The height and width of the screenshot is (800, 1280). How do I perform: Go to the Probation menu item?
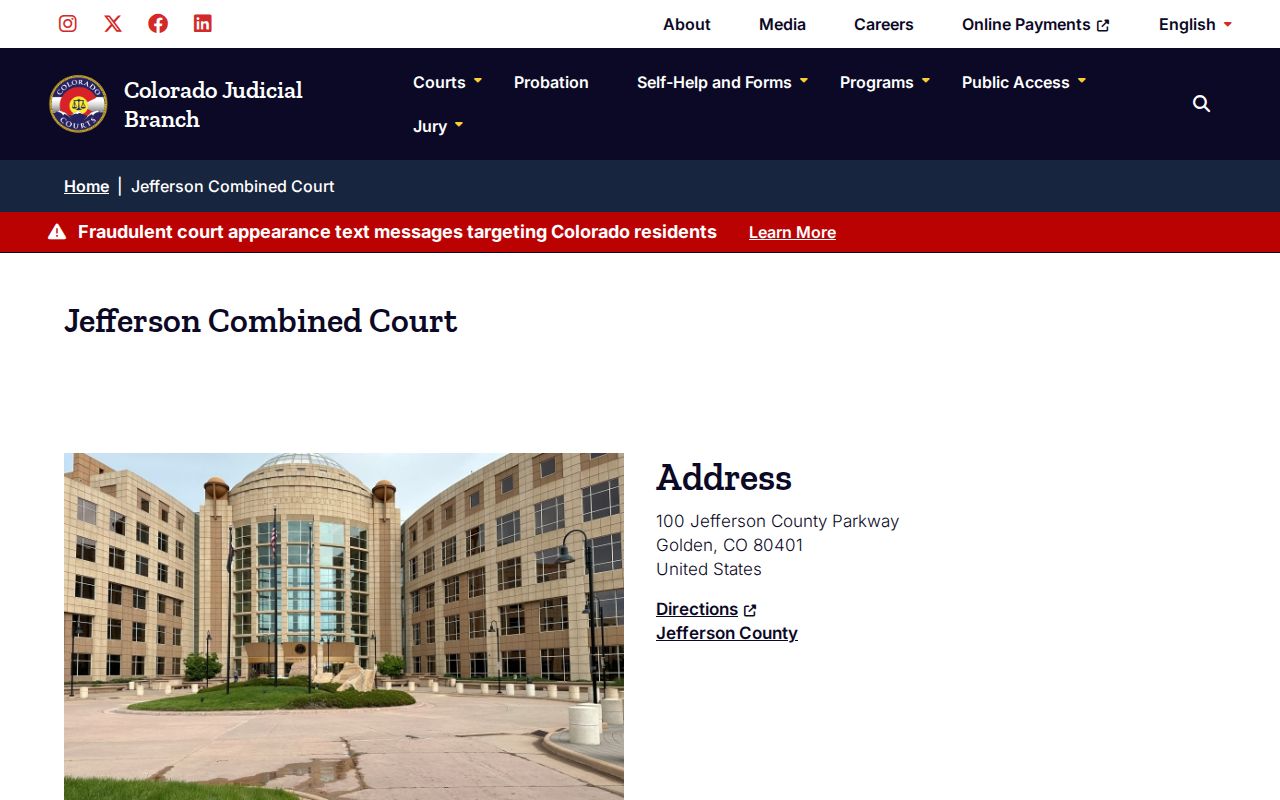[551, 82]
